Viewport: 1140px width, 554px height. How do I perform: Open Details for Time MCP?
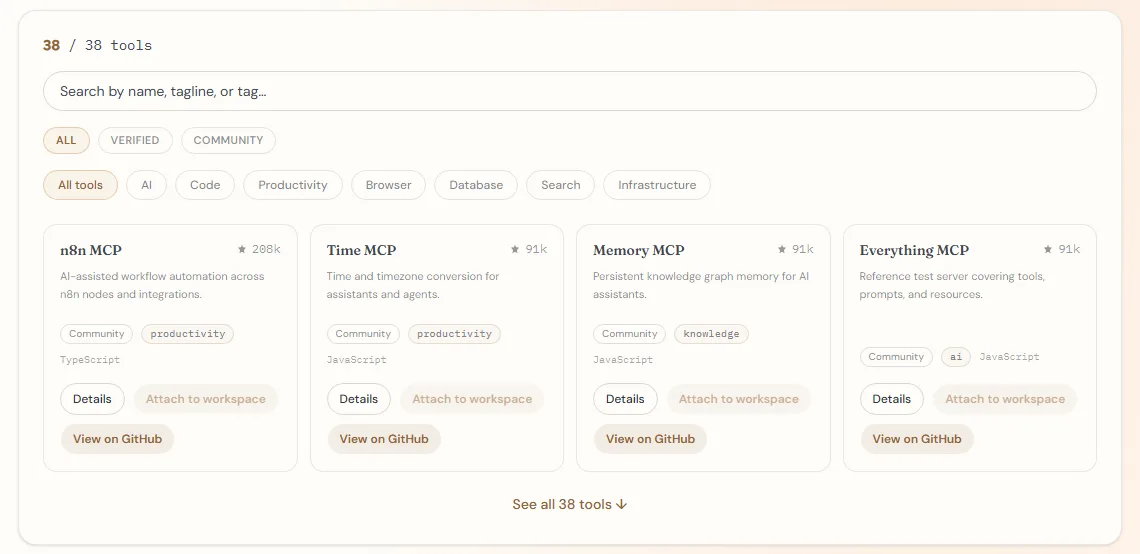click(x=358, y=399)
